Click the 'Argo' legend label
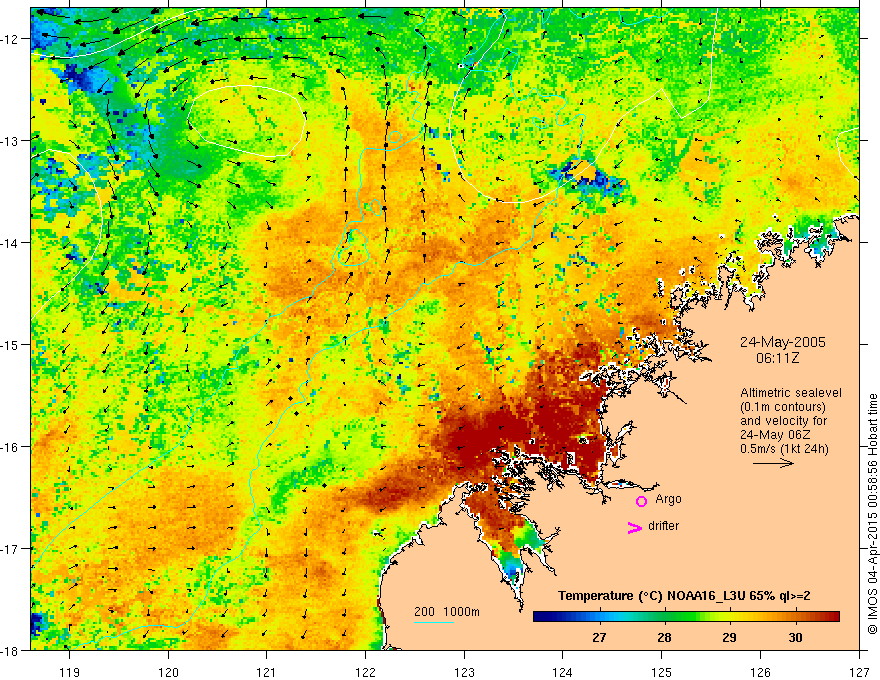Viewport: 880px width, 680px height. 668,499
